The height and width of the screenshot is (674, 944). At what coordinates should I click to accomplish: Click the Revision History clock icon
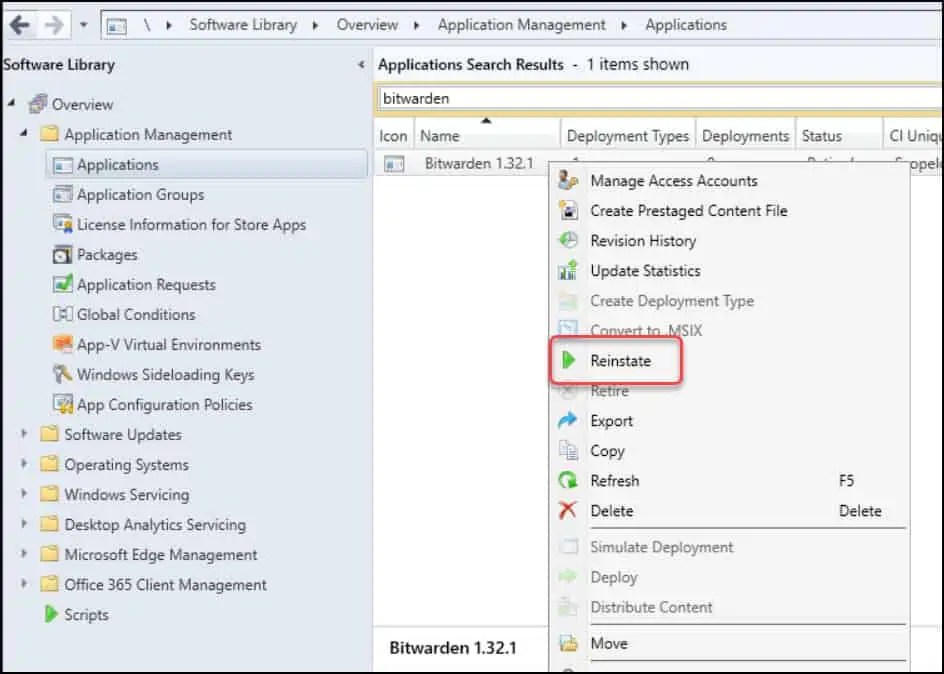click(x=570, y=240)
